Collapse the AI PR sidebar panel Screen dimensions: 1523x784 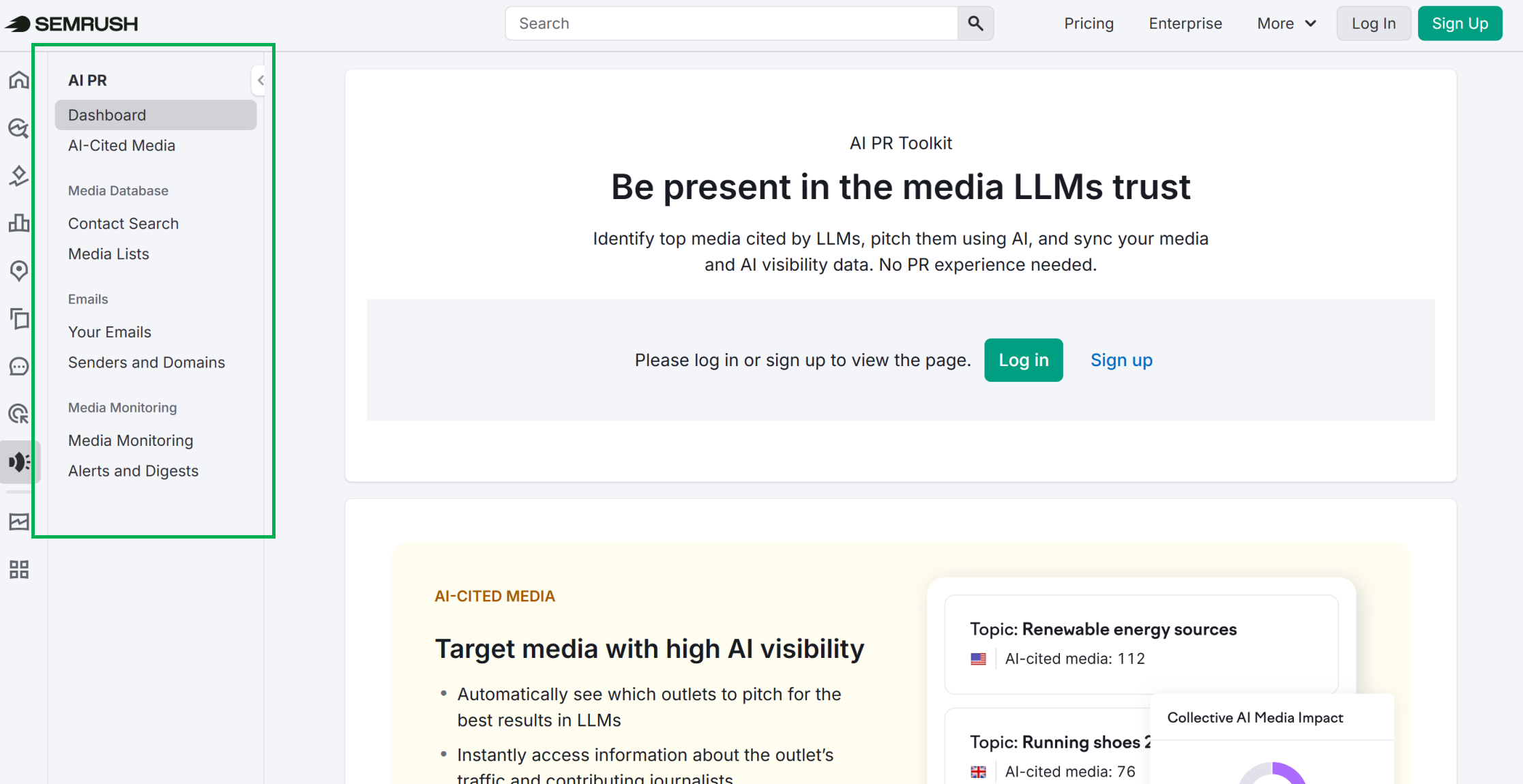point(260,80)
